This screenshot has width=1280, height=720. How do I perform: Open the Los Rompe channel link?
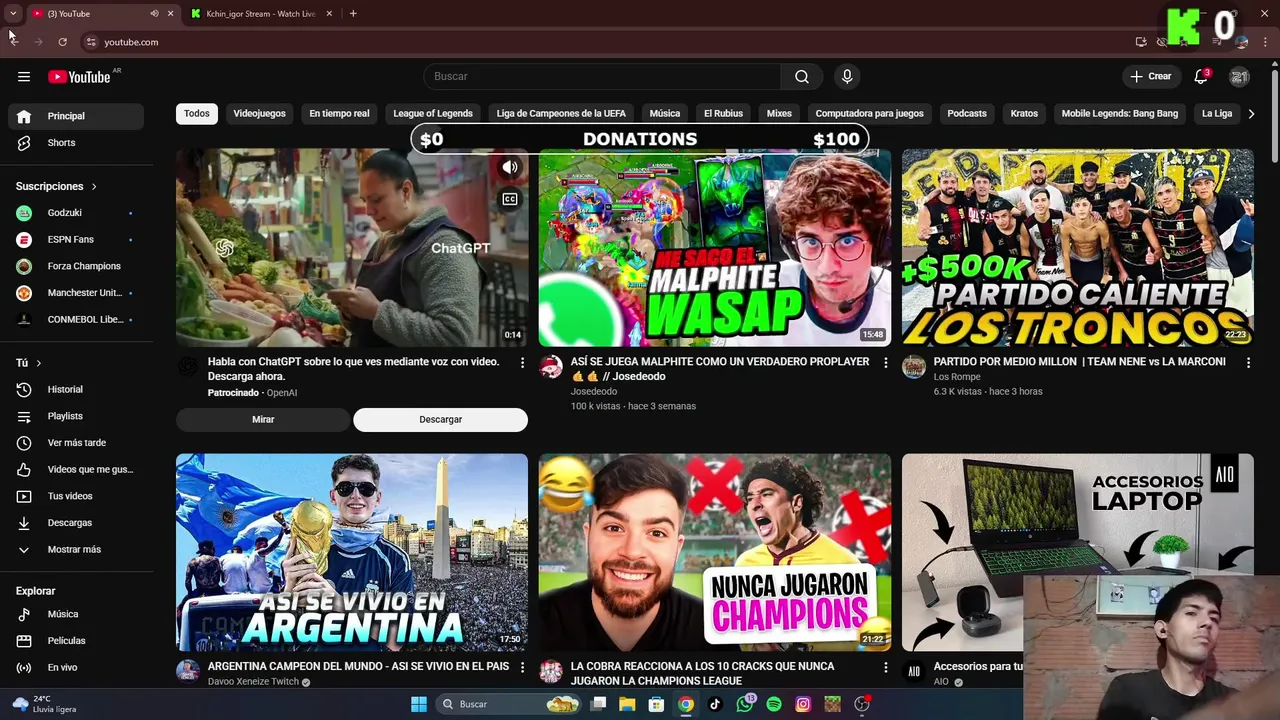957,377
